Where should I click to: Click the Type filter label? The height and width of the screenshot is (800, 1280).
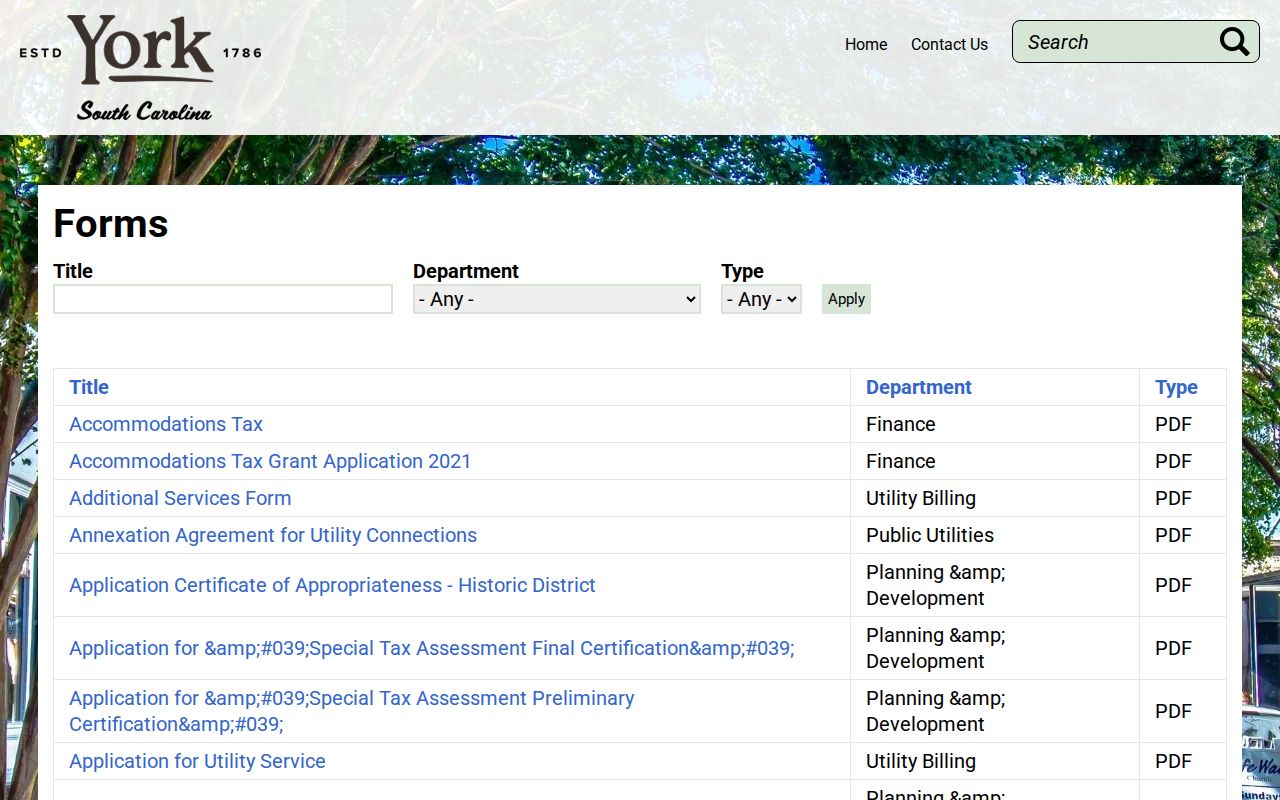pos(742,271)
